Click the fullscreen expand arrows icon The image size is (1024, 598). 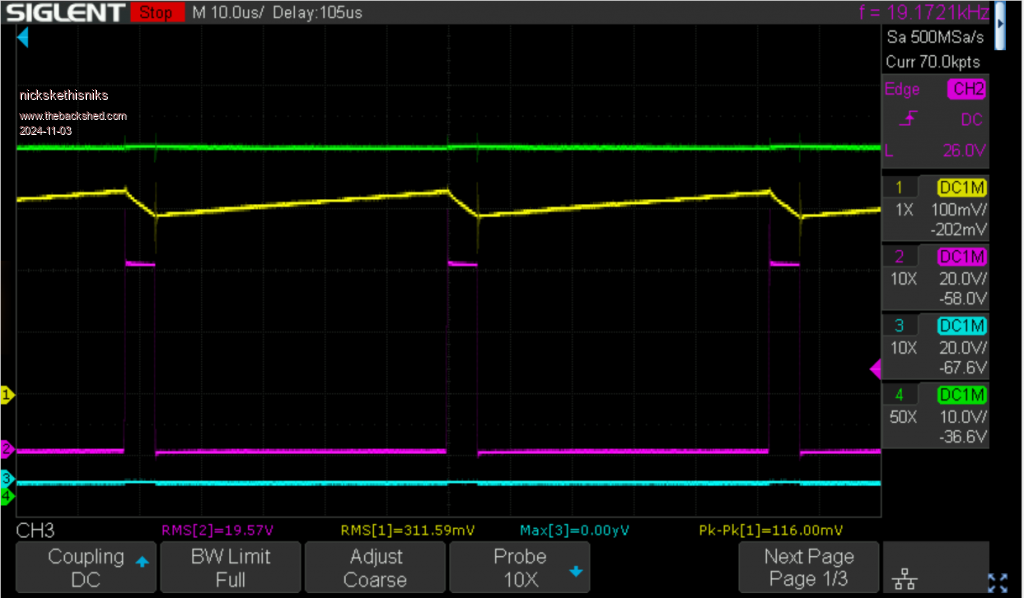[x=997, y=581]
